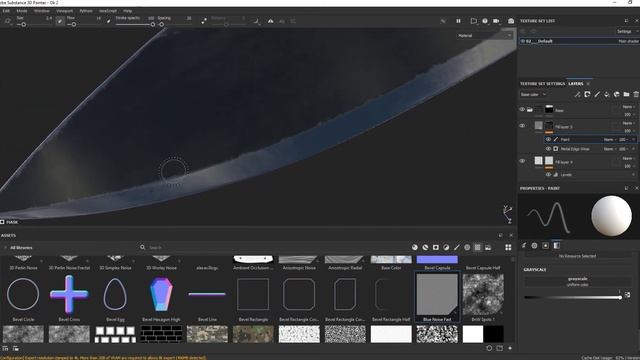The image size is (640, 360).
Task: Click the camera screenshot icon in top toolbar
Action: coord(511,21)
